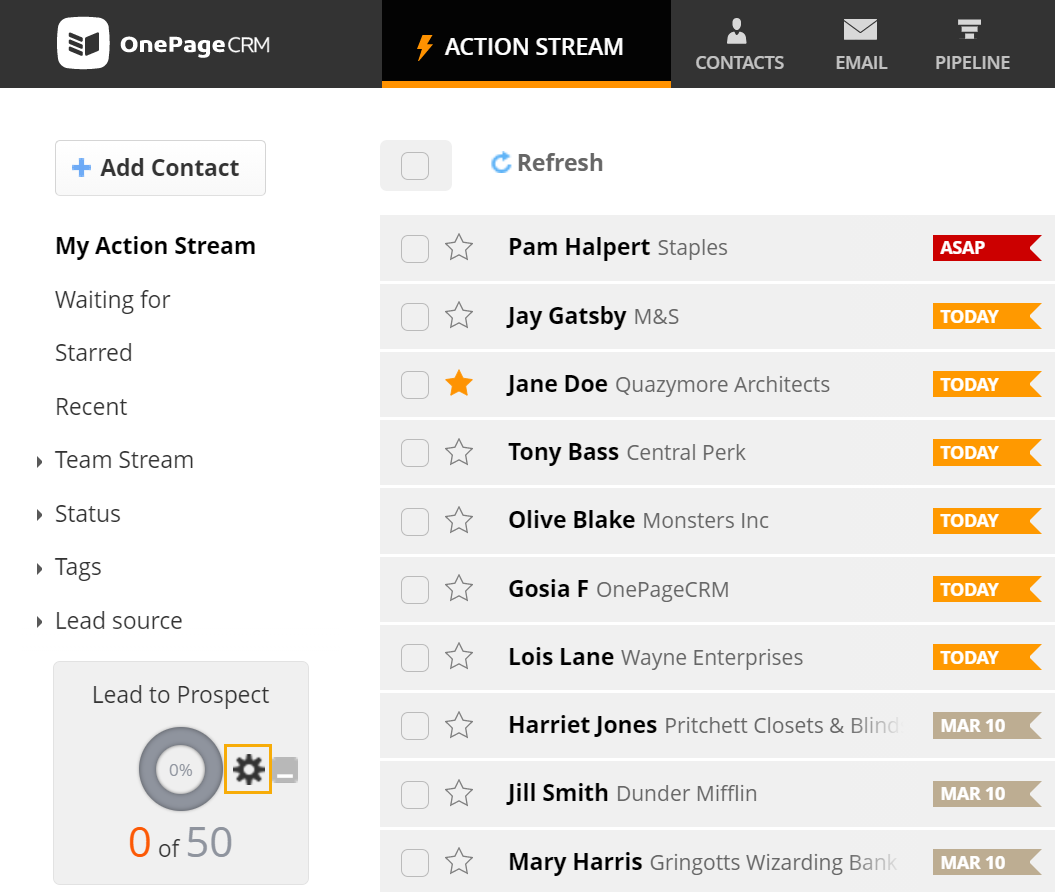Select Recent in sidebar
This screenshot has width=1055, height=892.
(91, 407)
